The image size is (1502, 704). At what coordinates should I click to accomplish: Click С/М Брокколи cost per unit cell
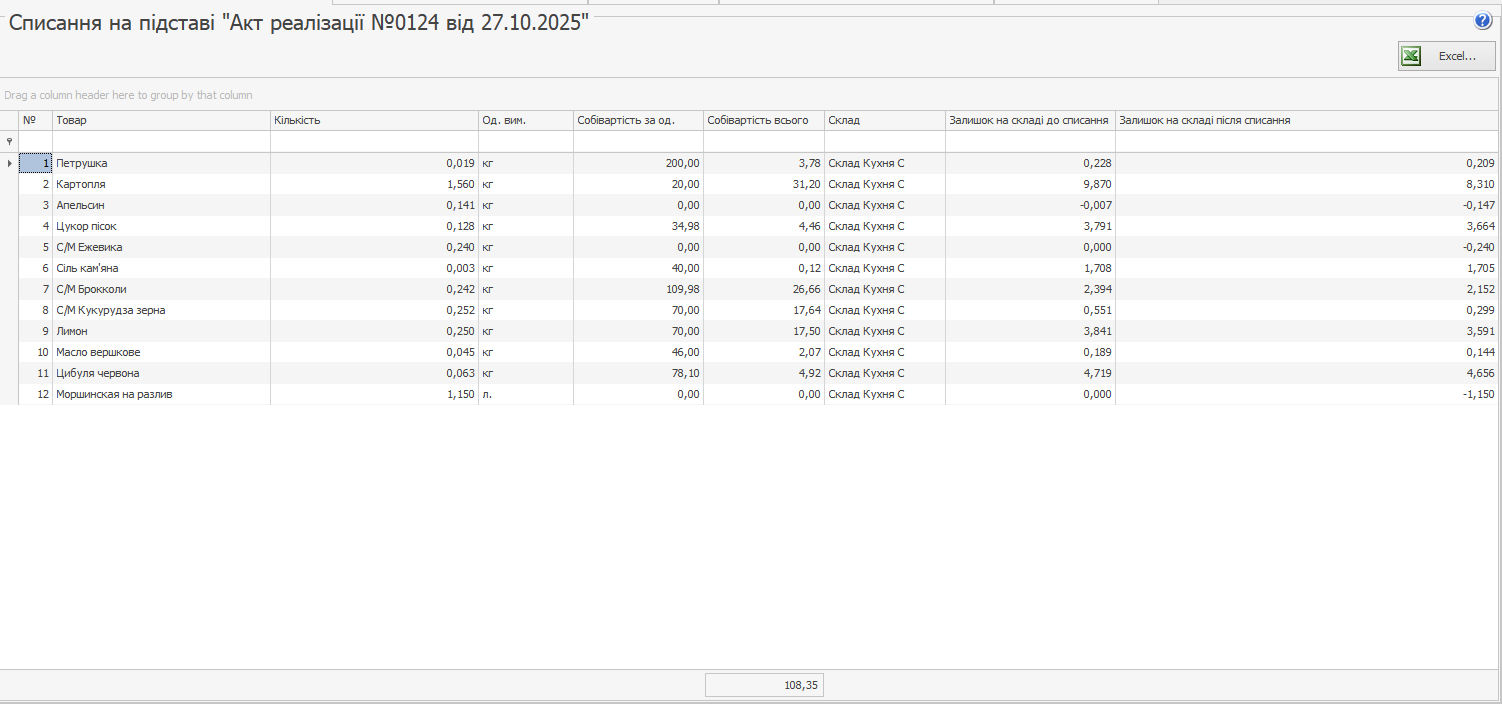[x=638, y=289]
